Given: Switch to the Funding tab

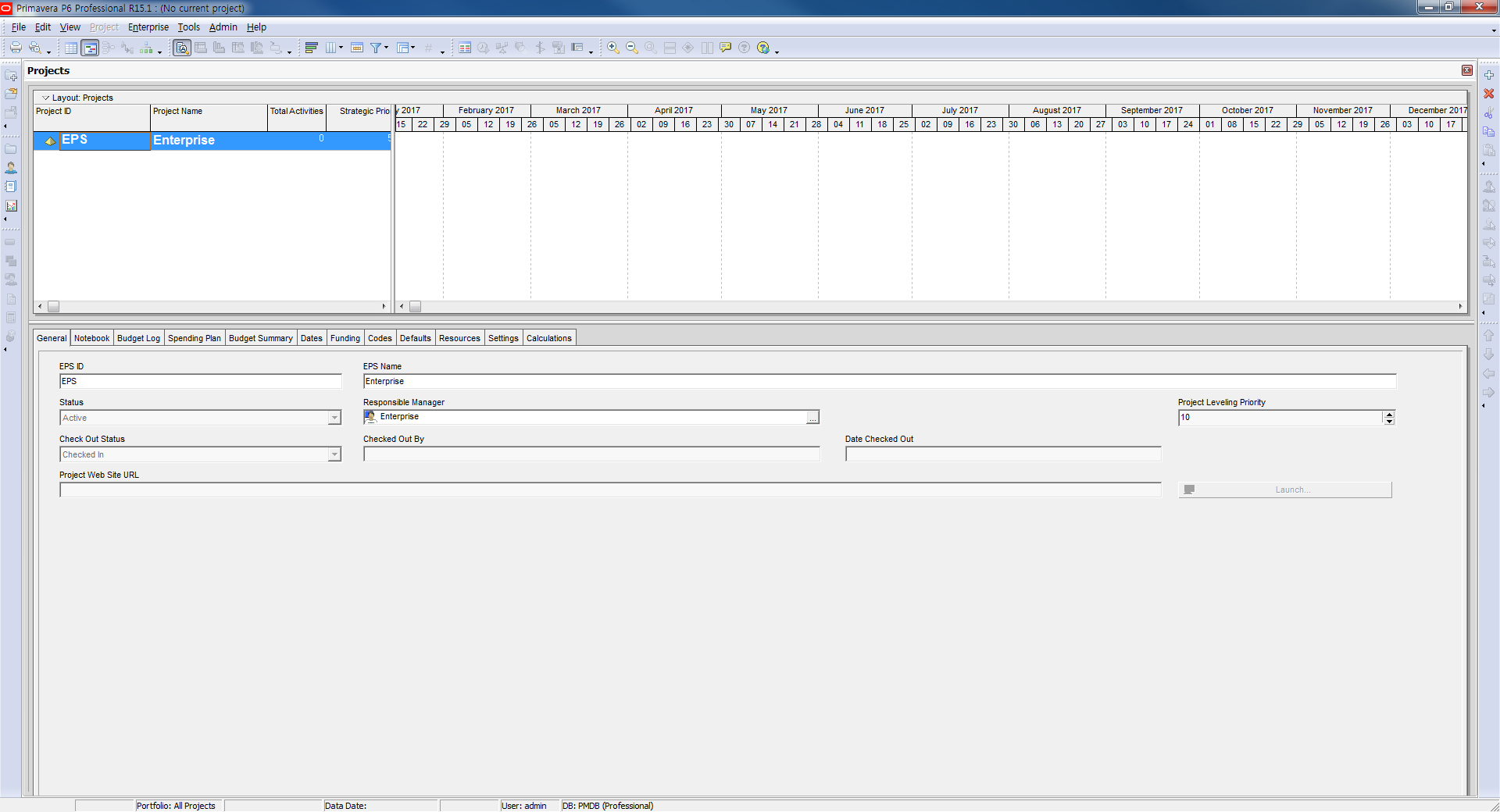Looking at the screenshot, I should pyautogui.click(x=345, y=338).
